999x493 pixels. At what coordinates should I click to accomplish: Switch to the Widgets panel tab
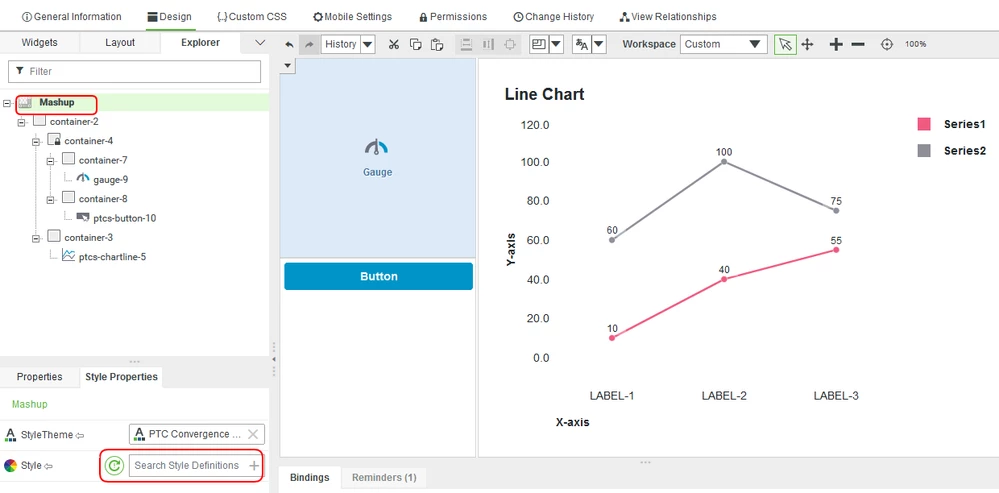[40, 43]
